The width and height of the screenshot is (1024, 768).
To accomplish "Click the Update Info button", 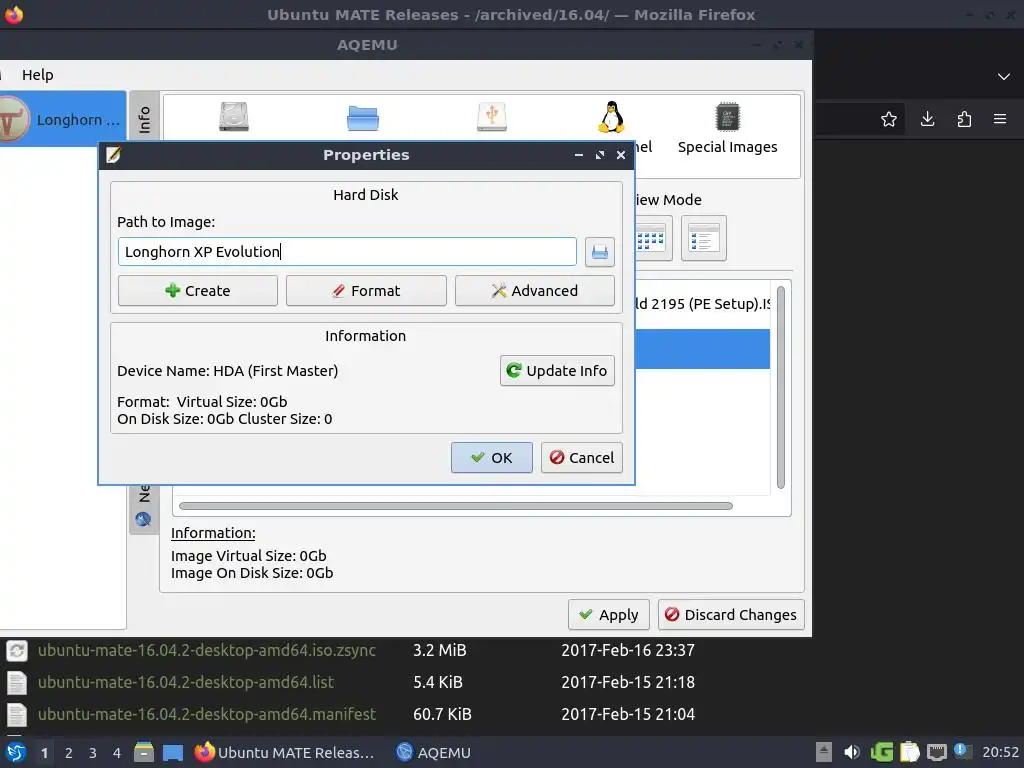I will click(557, 371).
